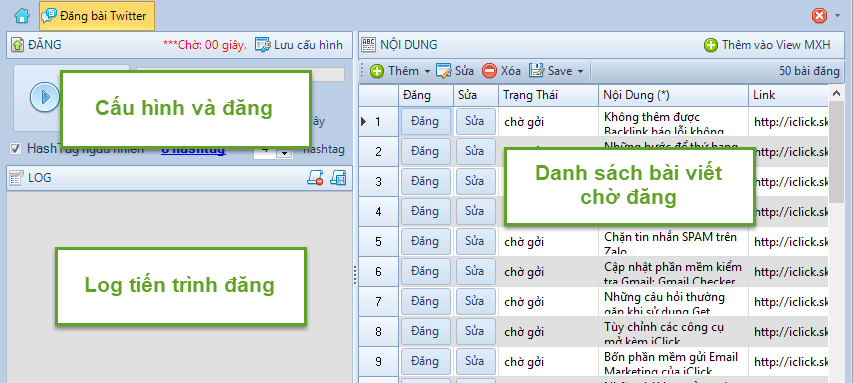Image resolution: width=853 pixels, height=383 pixels.
Task: Click 'Những câu hỏi thường gặp' content cell
Action: [673, 301]
